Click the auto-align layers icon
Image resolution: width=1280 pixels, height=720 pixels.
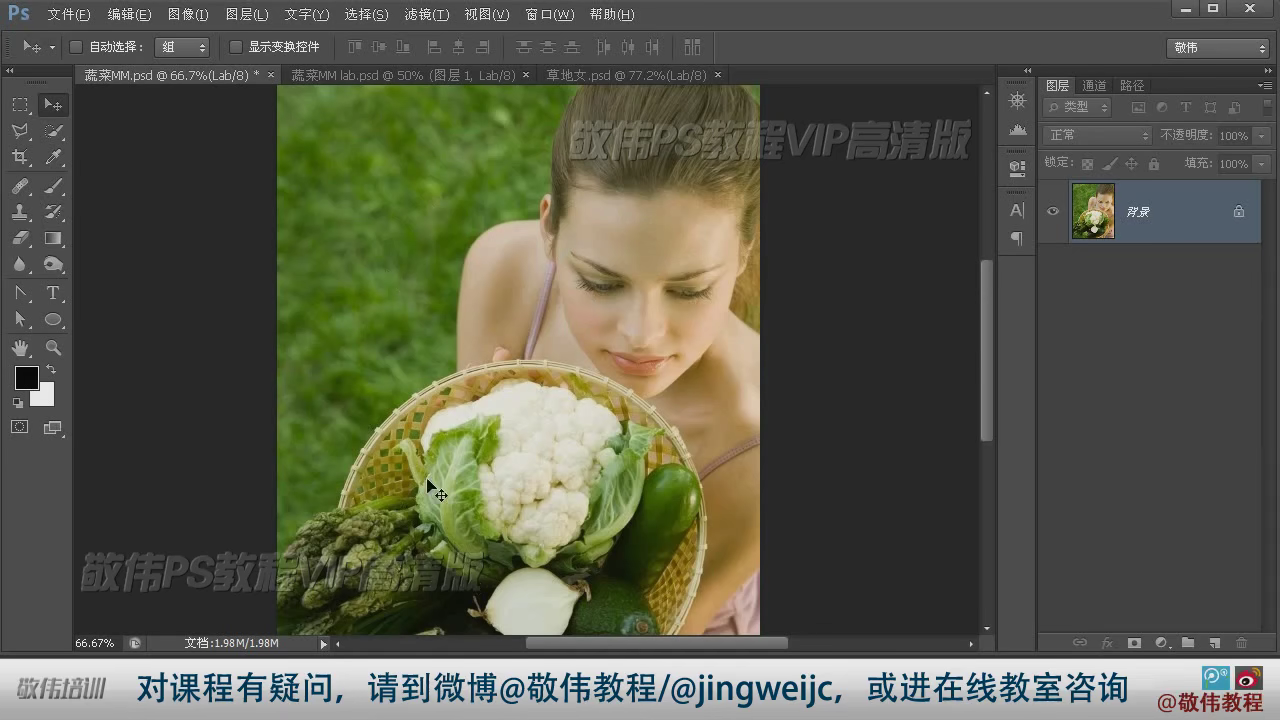click(692, 47)
